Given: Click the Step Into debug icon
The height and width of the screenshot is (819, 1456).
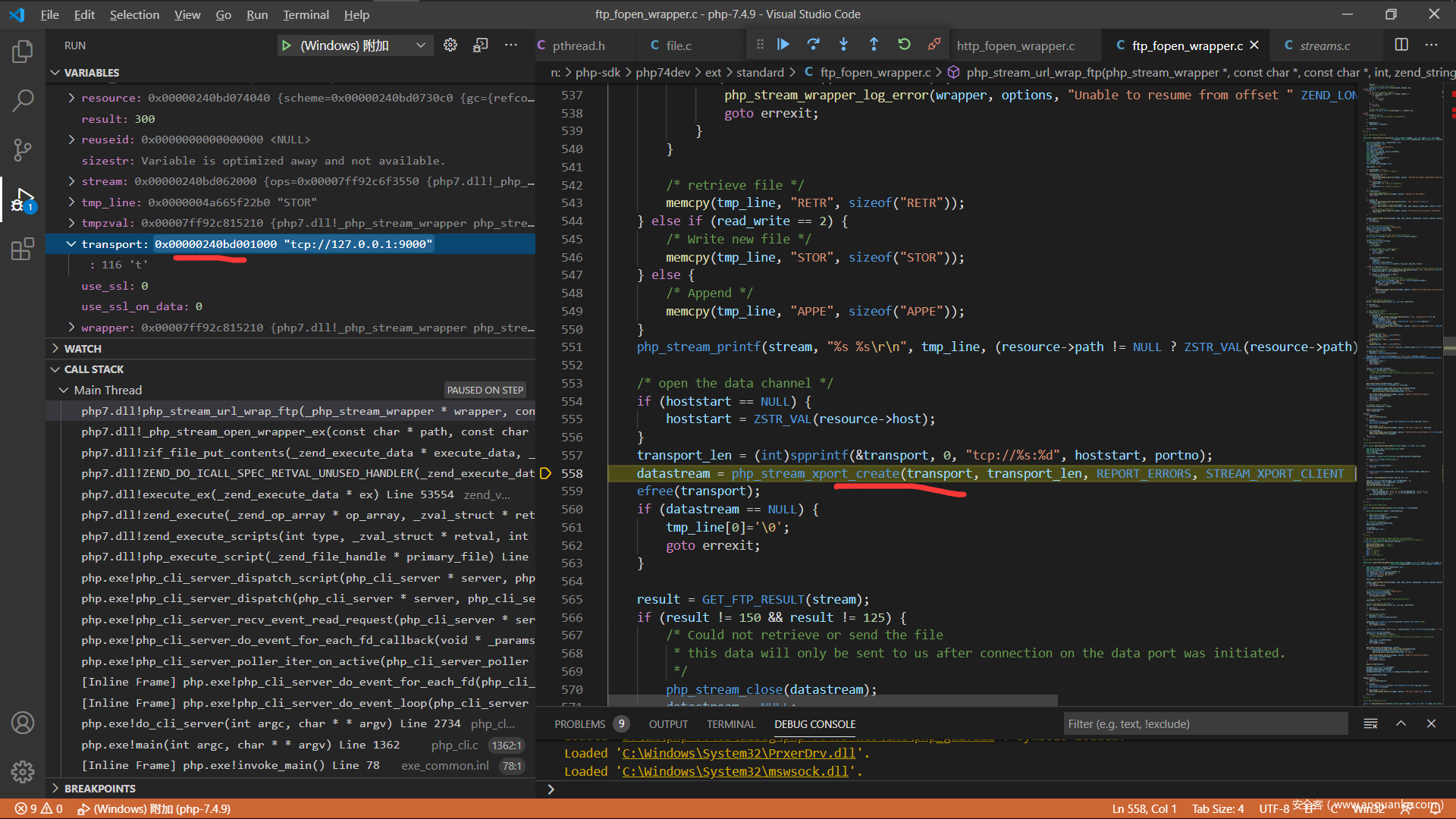Looking at the screenshot, I should click(843, 45).
